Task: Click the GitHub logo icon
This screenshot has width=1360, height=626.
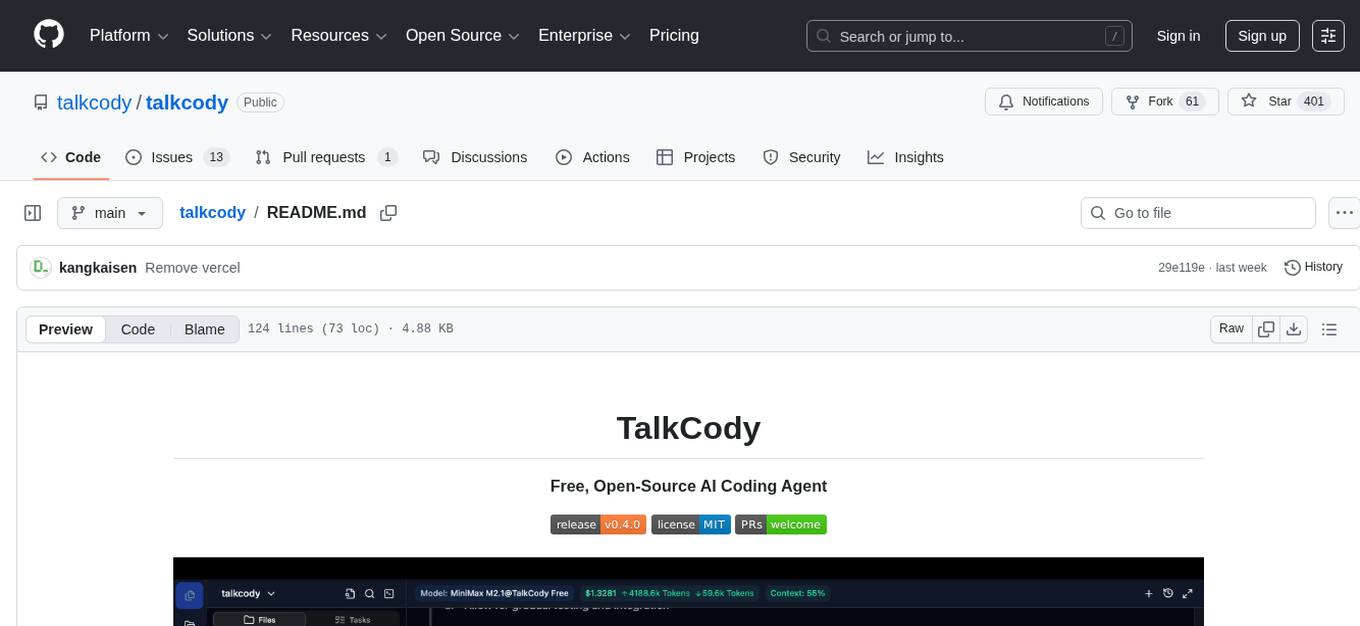Action: coord(48,35)
